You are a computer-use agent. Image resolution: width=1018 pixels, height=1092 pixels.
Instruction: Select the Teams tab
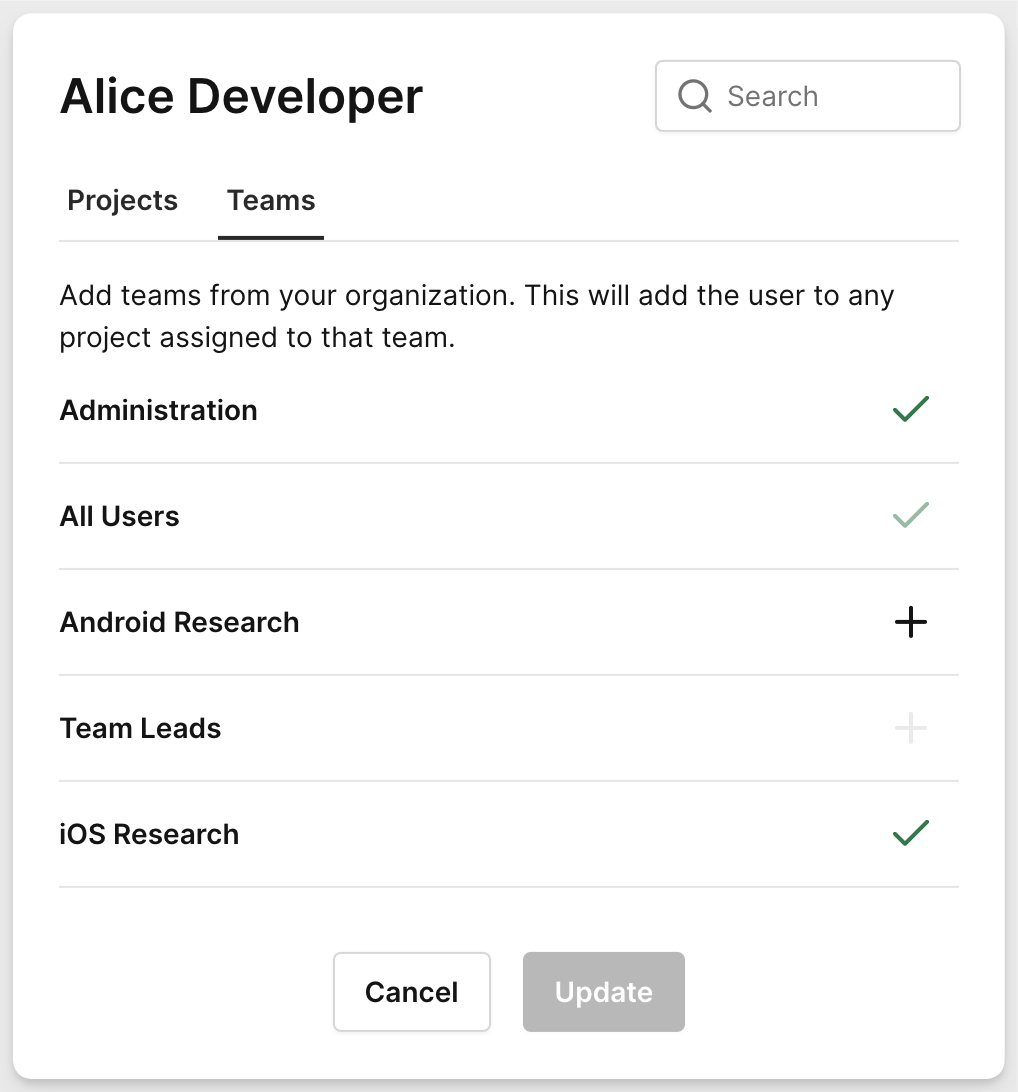click(x=270, y=200)
